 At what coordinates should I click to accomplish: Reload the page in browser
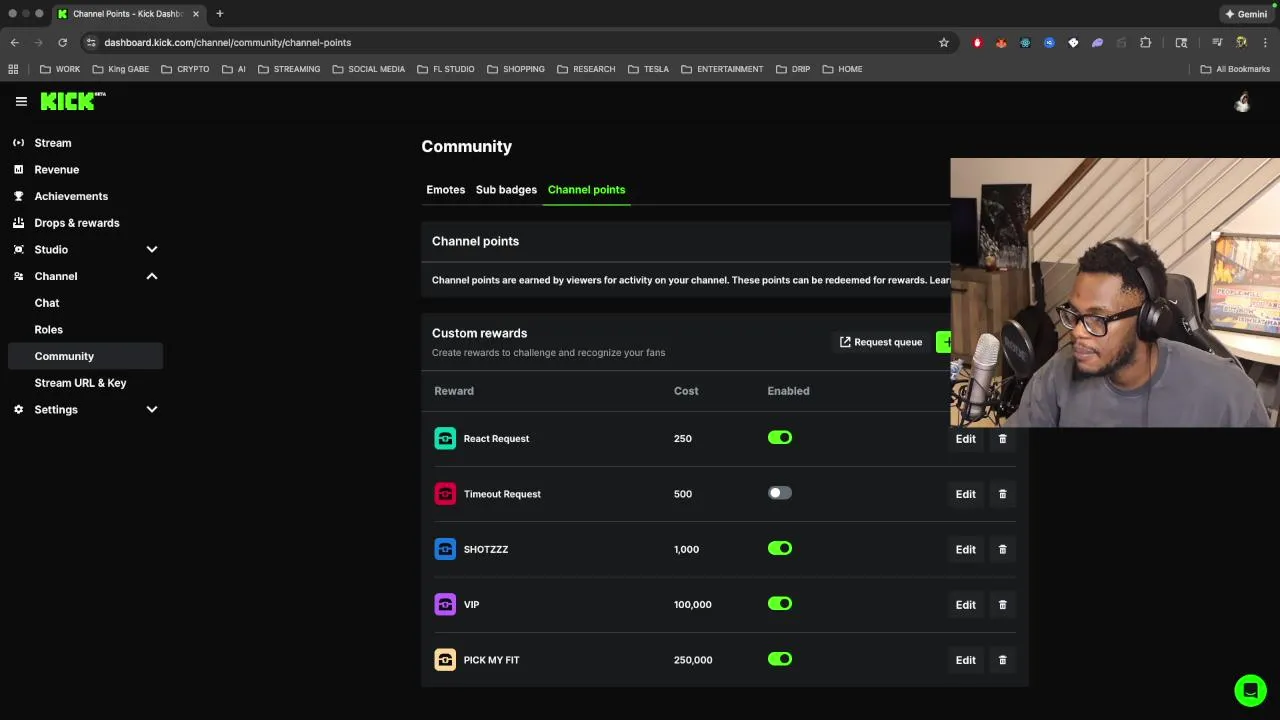pos(62,43)
